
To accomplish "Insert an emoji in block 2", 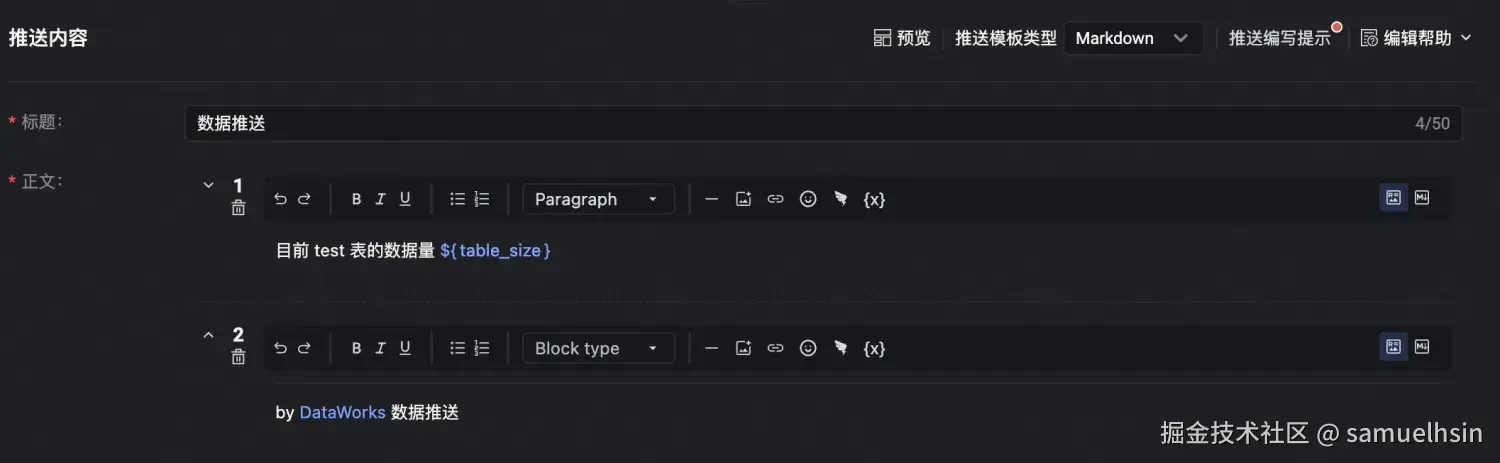I will tap(808, 348).
